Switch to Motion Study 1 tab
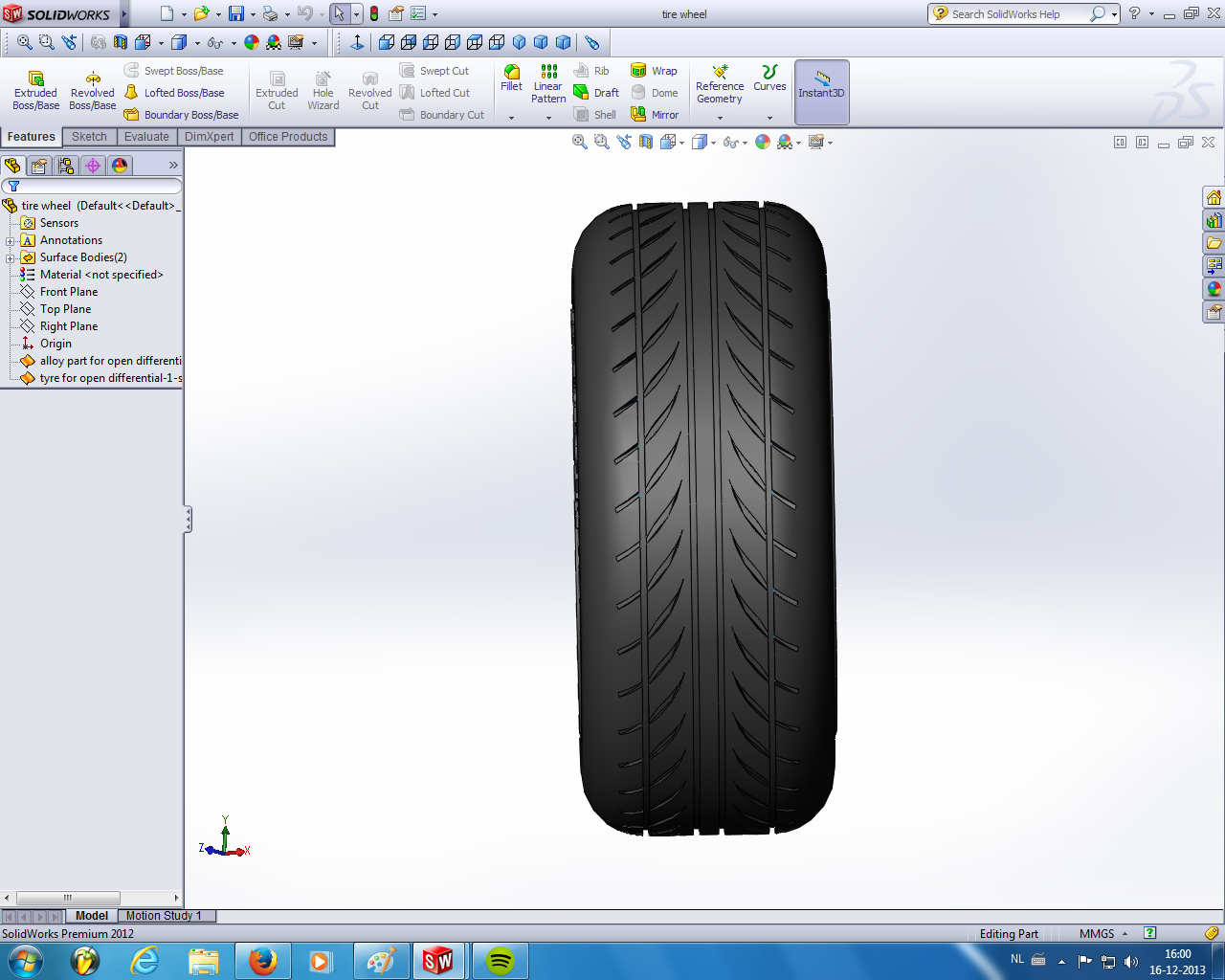 click(x=165, y=916)
